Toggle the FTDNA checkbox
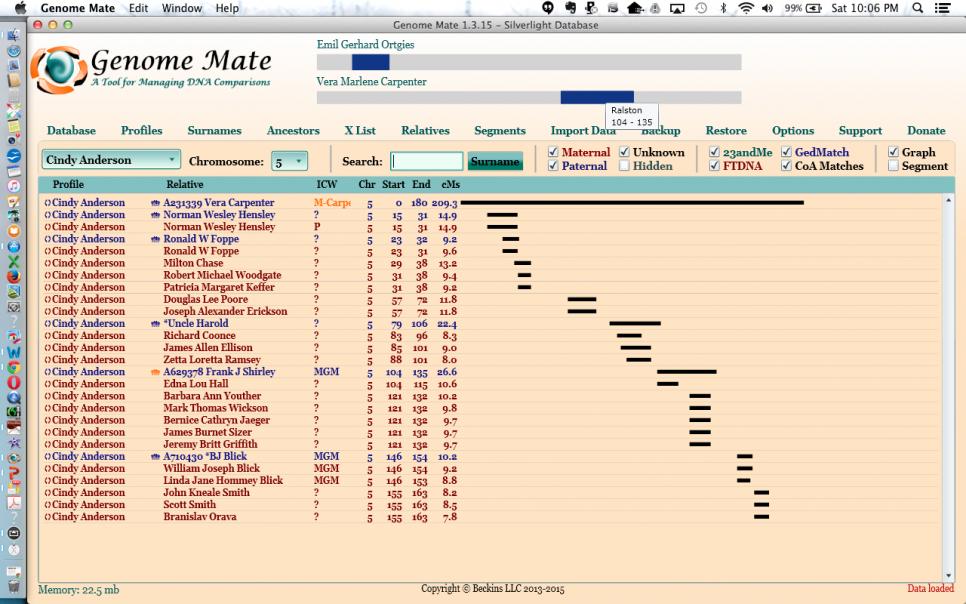This screenshot has height=604, width=966. coord(714,165)
